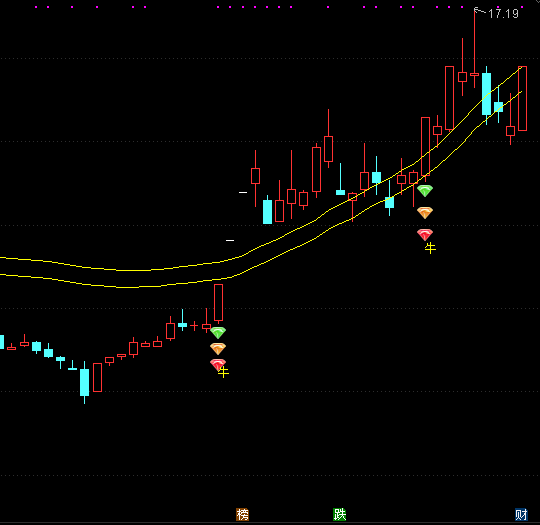Click the brown 榜 event marker icon
This screenshot has width=540, height=525.
click(x=242, y=515)
